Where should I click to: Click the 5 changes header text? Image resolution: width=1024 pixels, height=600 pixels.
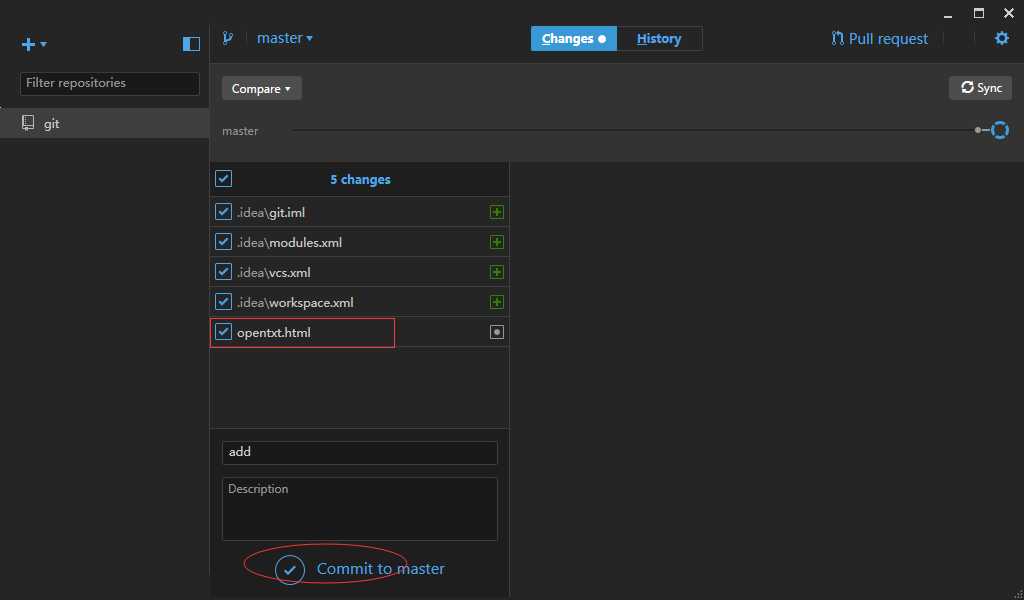[x=360, y=180]
